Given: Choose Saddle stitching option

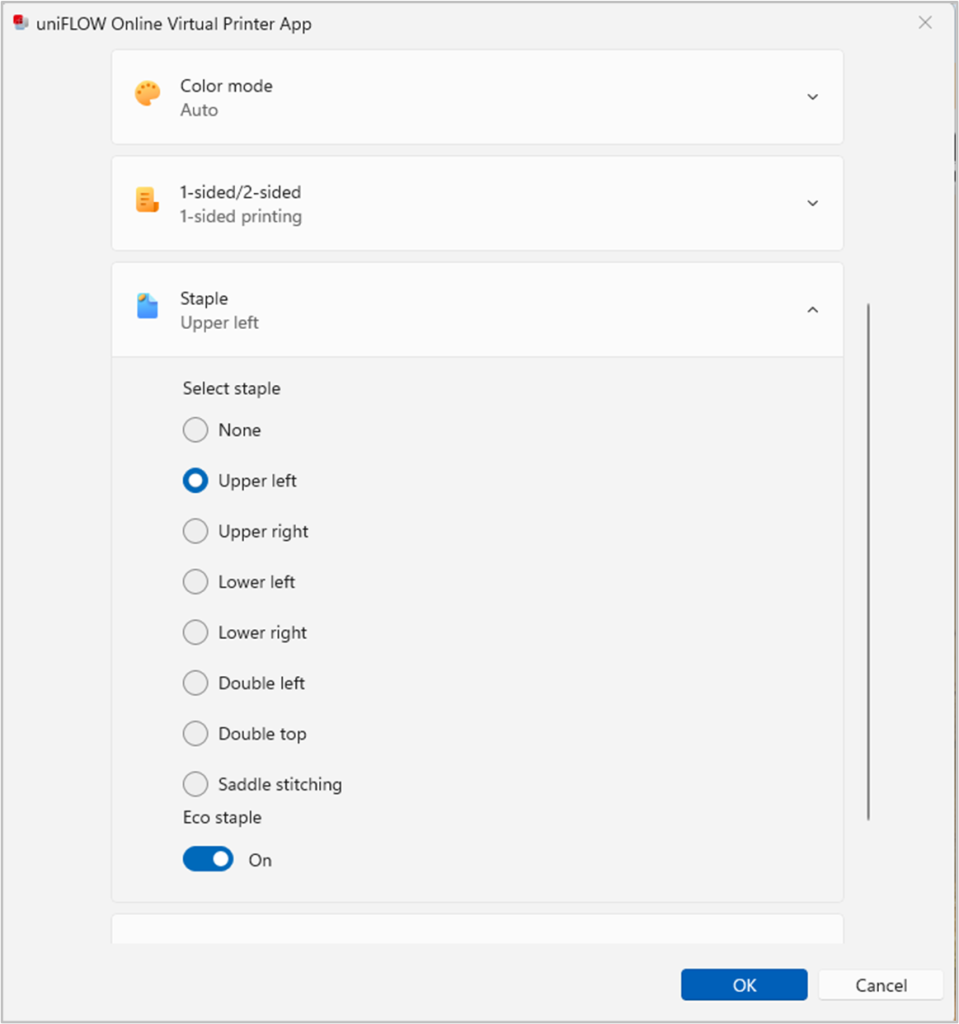Looking at the screenshot, I should [x=195, y=784].
